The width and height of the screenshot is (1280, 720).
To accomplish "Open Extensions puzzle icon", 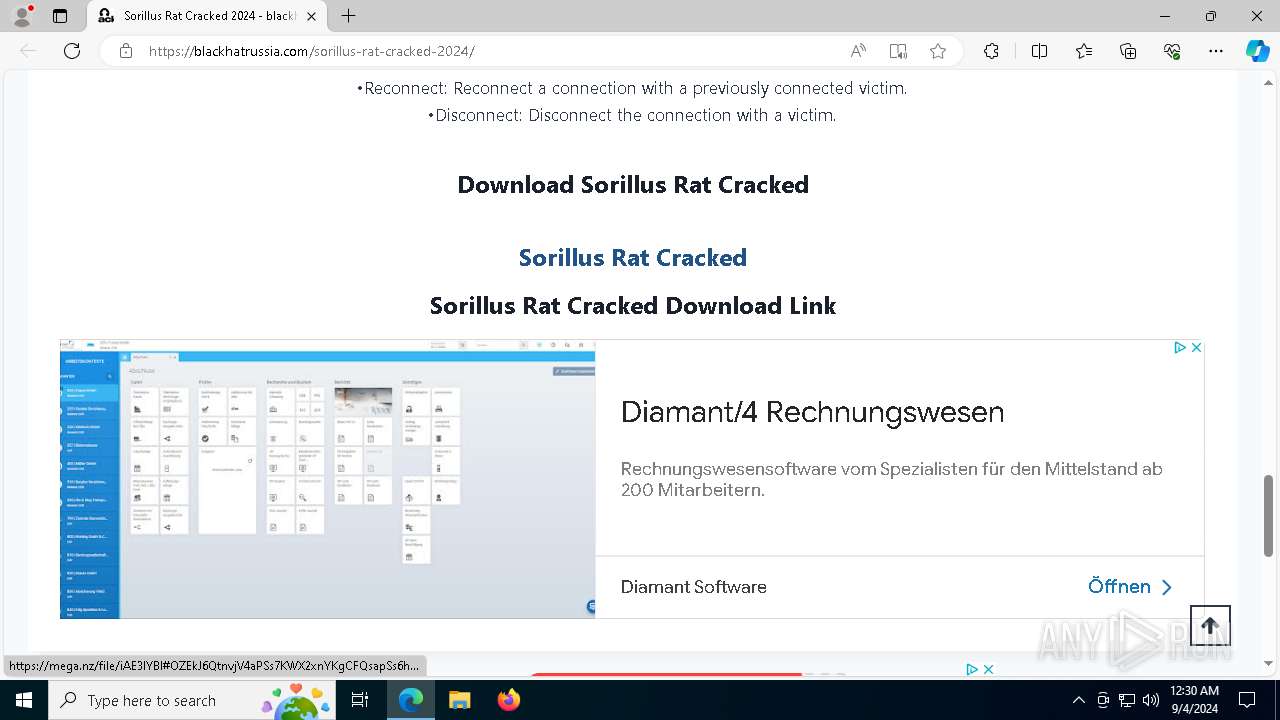I will (x=991, y=51).
